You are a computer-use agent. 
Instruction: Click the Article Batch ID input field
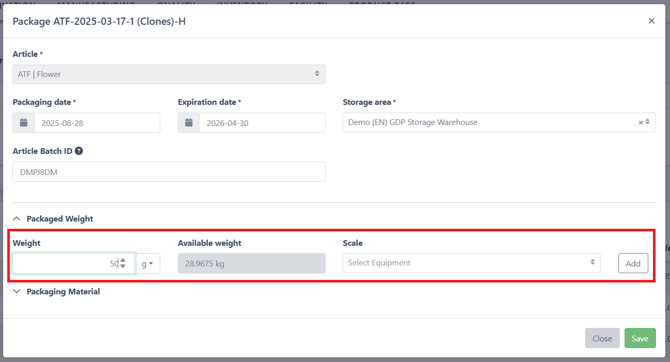coord(169,172)
